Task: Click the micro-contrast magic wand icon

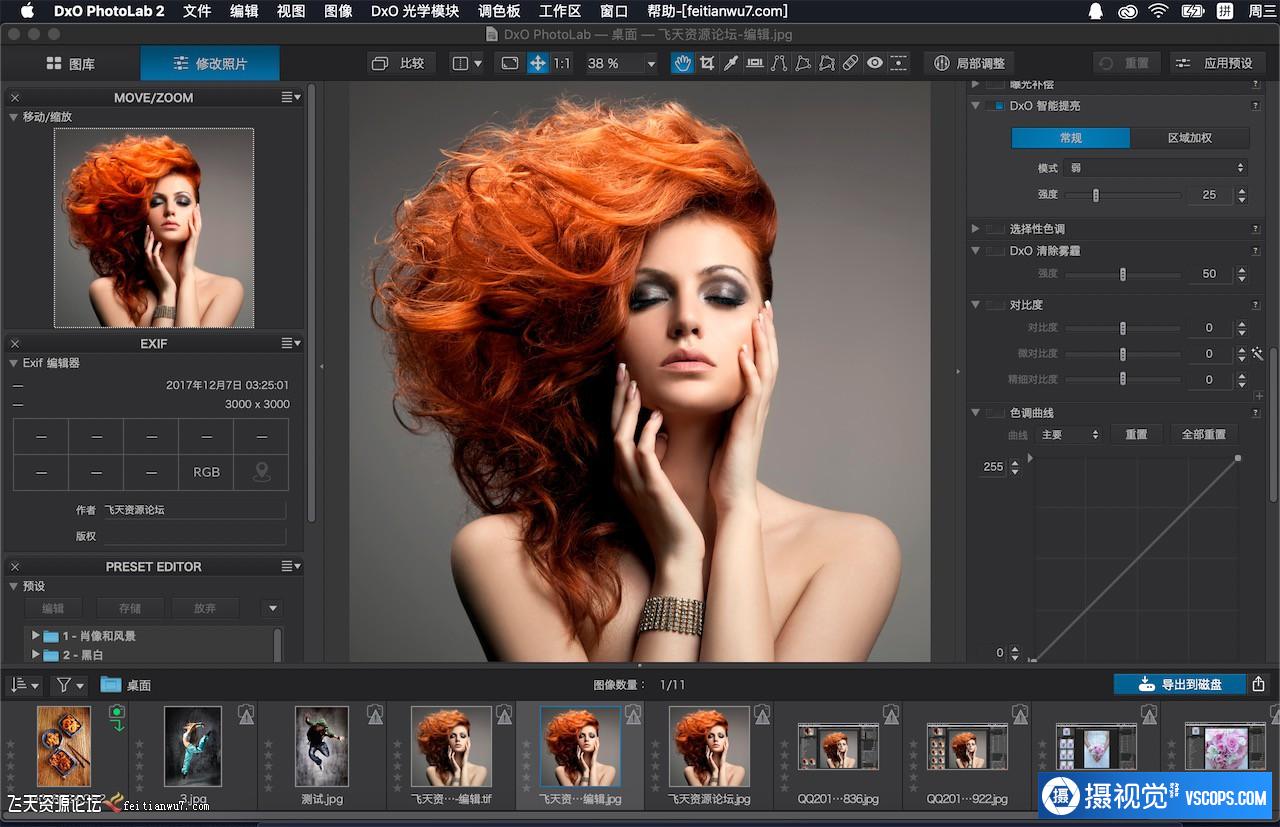Action: point(1257,354)
